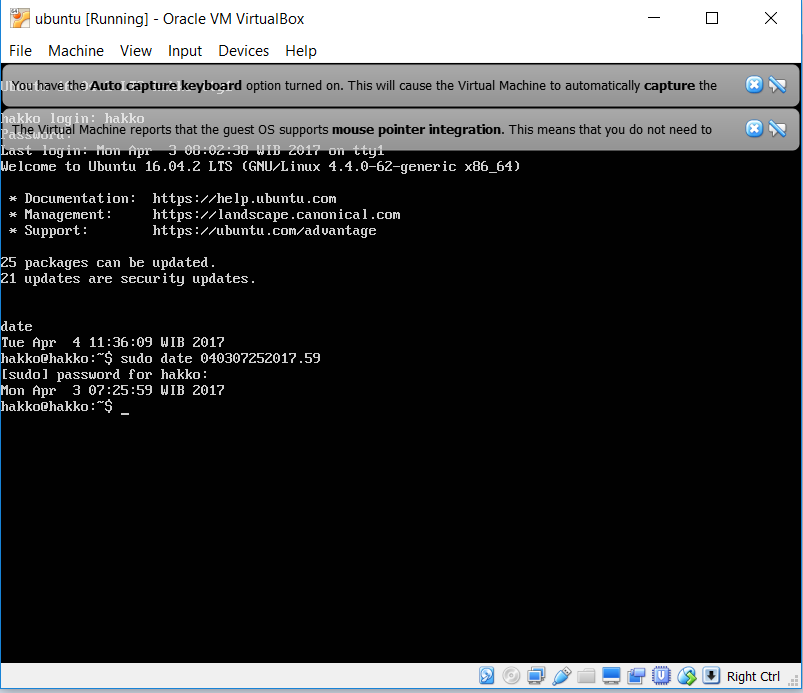This screenshot has width=803, height=693.
Task: Maximize the VirtualBox window
Action: click(x=712, y=18)
